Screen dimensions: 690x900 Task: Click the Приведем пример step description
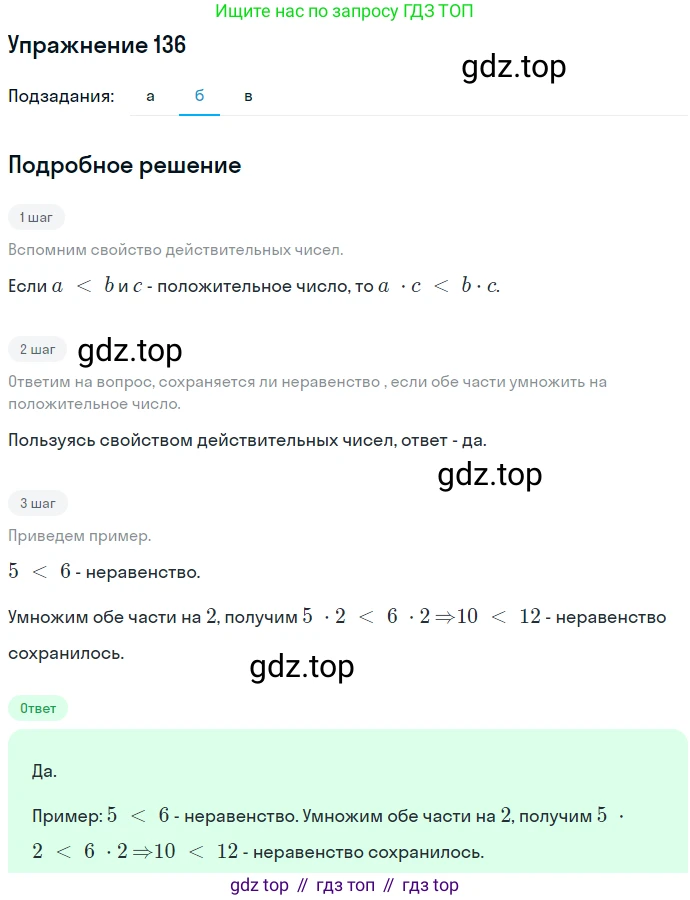coord(80,536)
